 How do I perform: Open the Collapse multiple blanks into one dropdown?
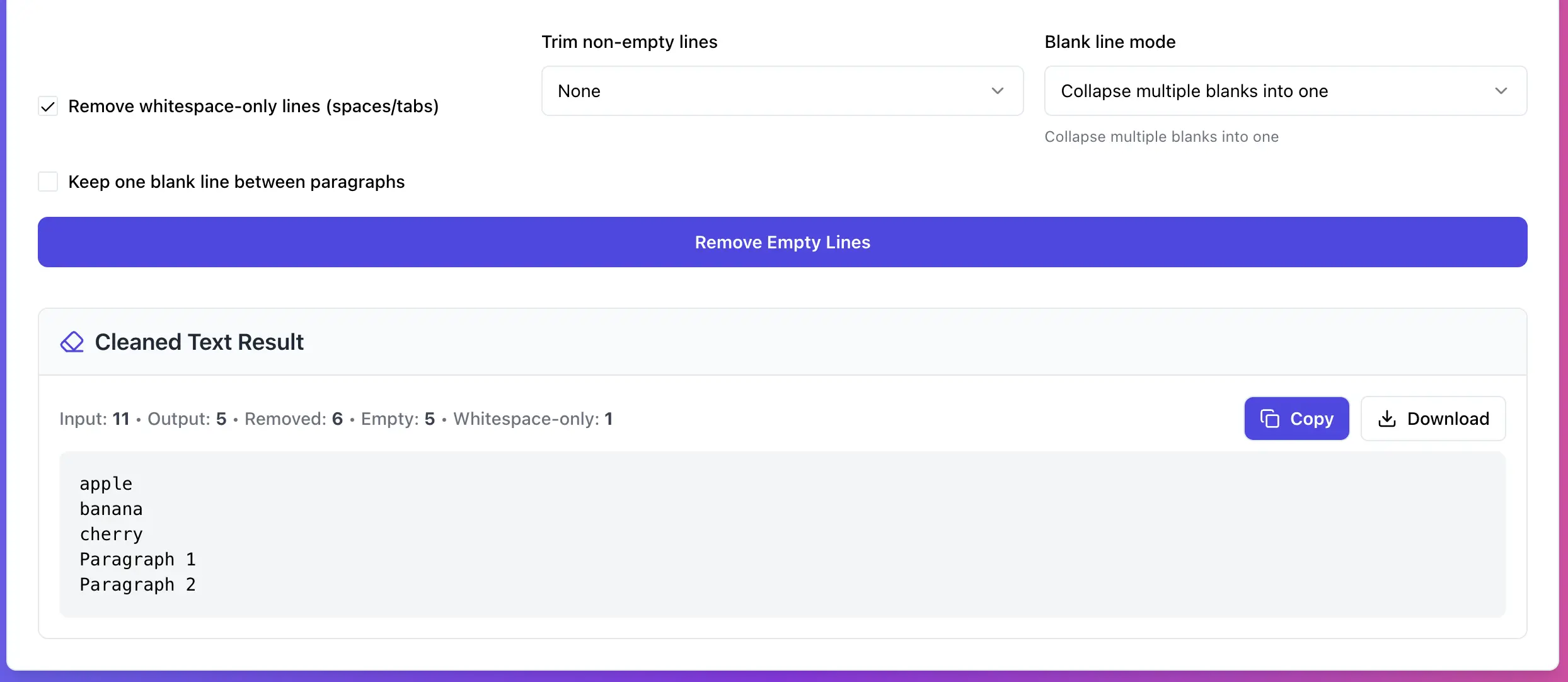1284,91
